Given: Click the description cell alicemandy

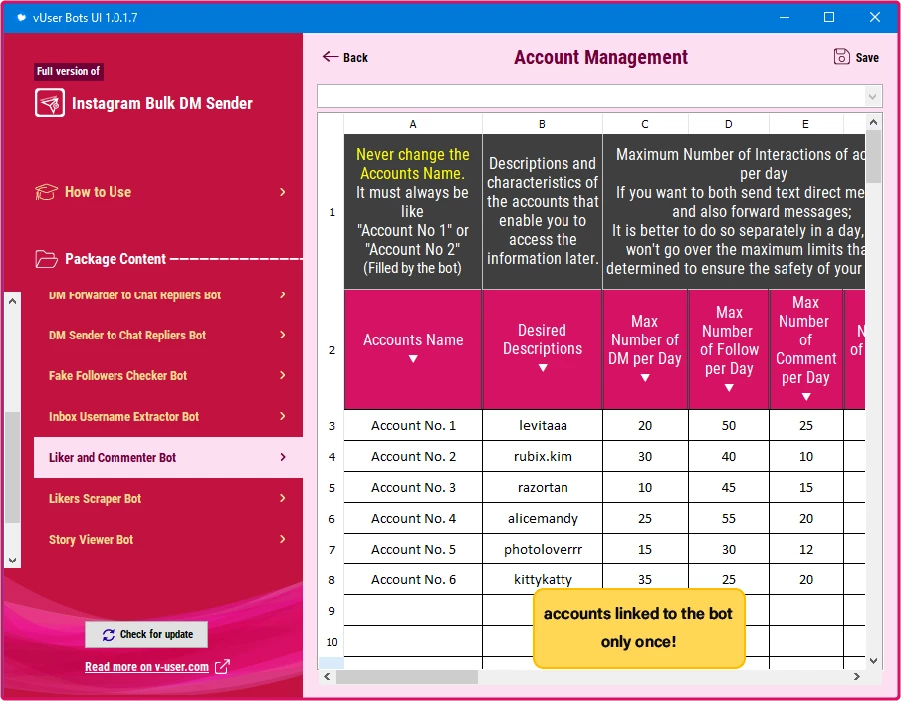Looking at the screenshot, I should (542, 519).
